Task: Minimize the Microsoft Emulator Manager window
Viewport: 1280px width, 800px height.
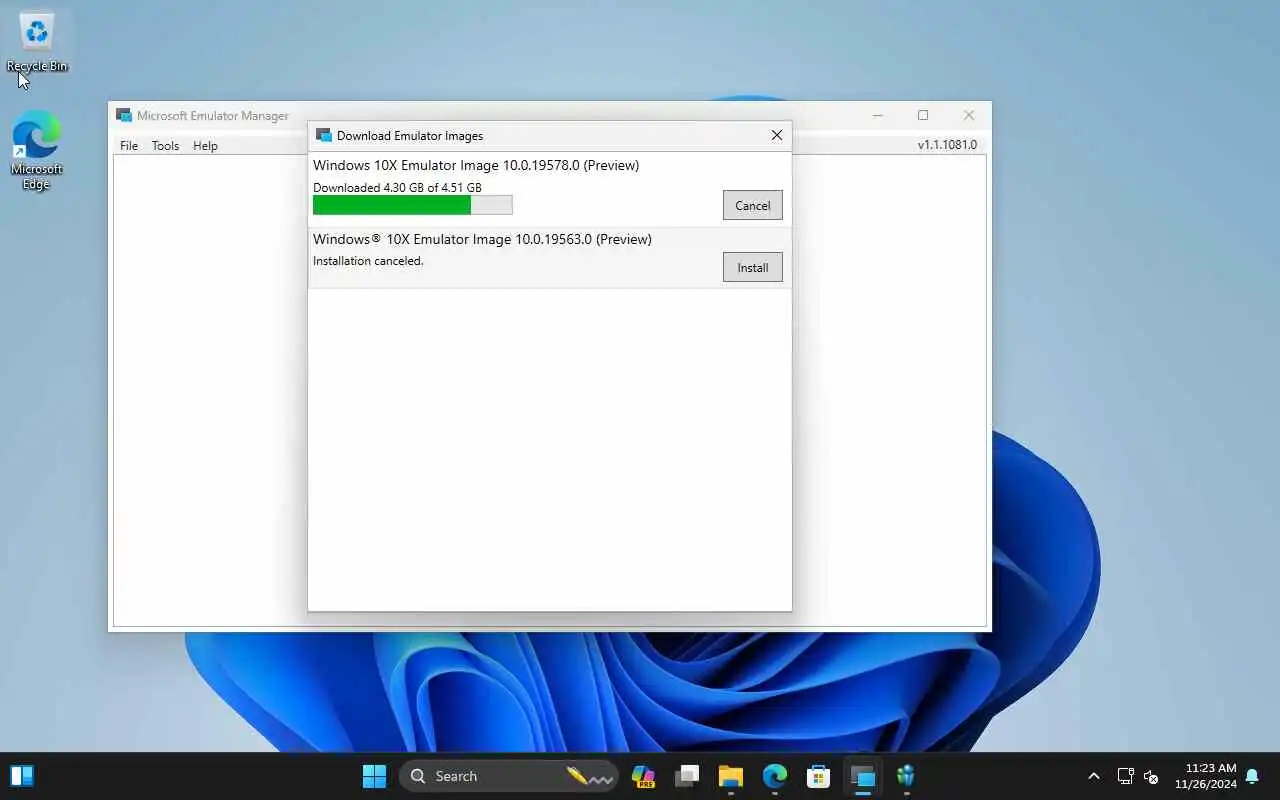Action: [x=877, y=115]
